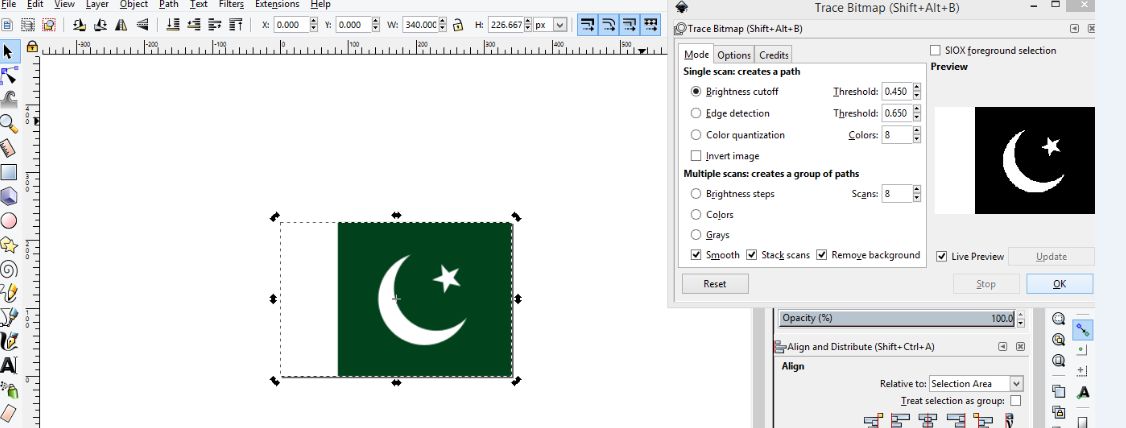The height and width of the screenshot is (428, 1126).
Task: Open the Extensions menu
Action: point(278,4)
